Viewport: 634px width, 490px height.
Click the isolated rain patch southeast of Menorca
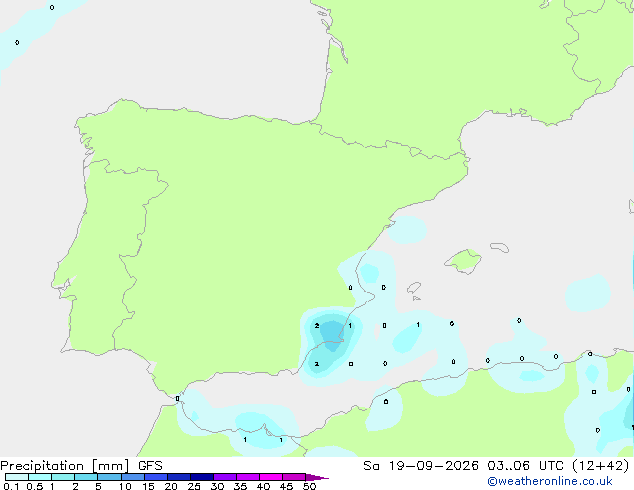coord(588,293)
